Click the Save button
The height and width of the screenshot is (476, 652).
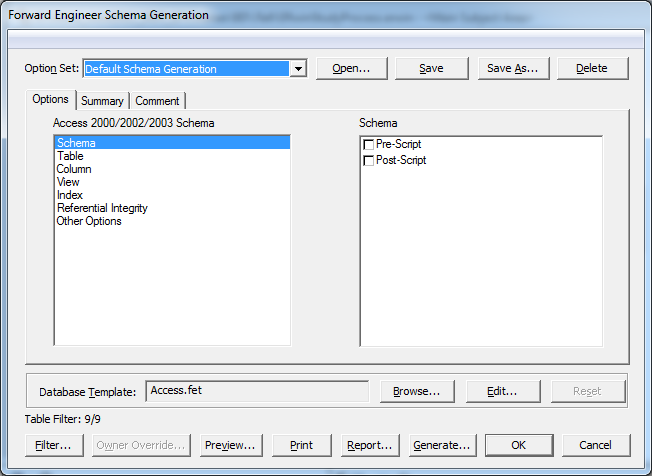pyautogui.click(x=431, y=68)
